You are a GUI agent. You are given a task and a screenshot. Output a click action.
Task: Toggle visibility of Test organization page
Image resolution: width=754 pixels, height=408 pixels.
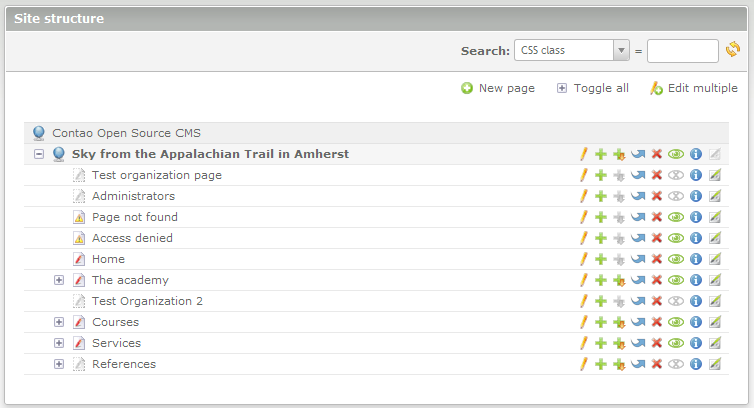pos(676,175)
